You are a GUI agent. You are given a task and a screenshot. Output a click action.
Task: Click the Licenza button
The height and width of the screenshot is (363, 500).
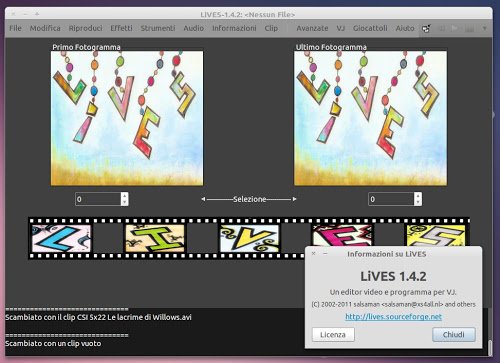click(x=333, y=334)
